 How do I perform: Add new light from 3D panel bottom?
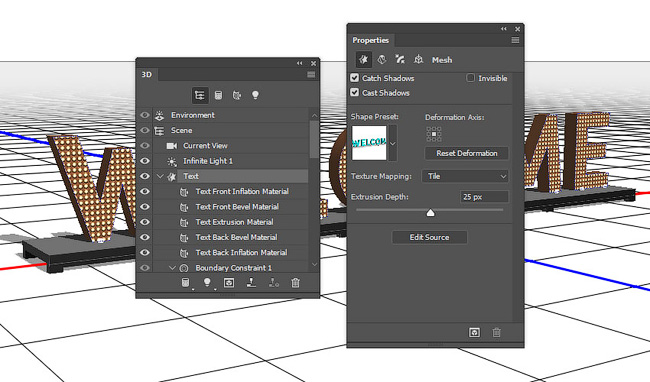coord(207,283)
